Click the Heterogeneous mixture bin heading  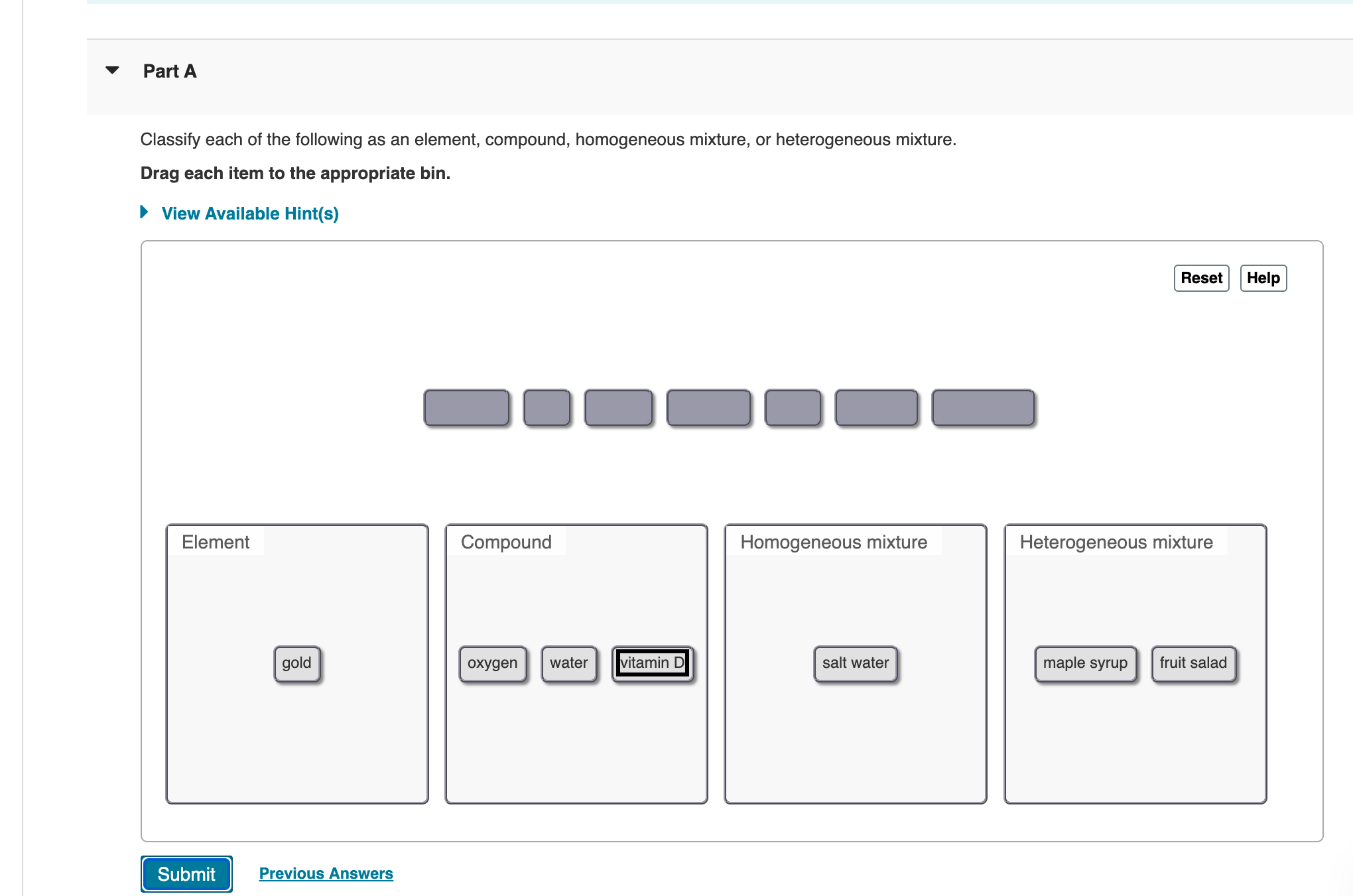pos(1116,542)
